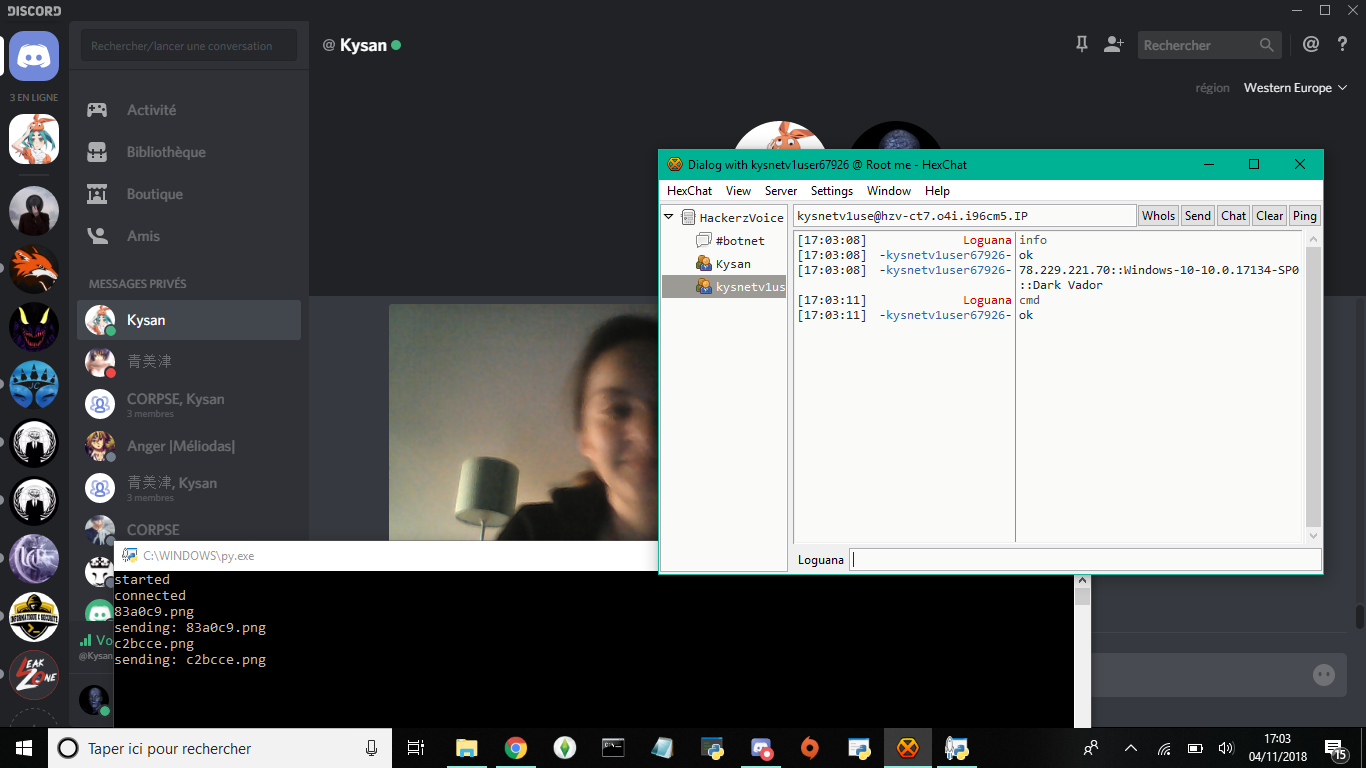This screenshot has width=1366, height=768.
Task: Open the emoji picker in Discord
Action: (1323, 675)
